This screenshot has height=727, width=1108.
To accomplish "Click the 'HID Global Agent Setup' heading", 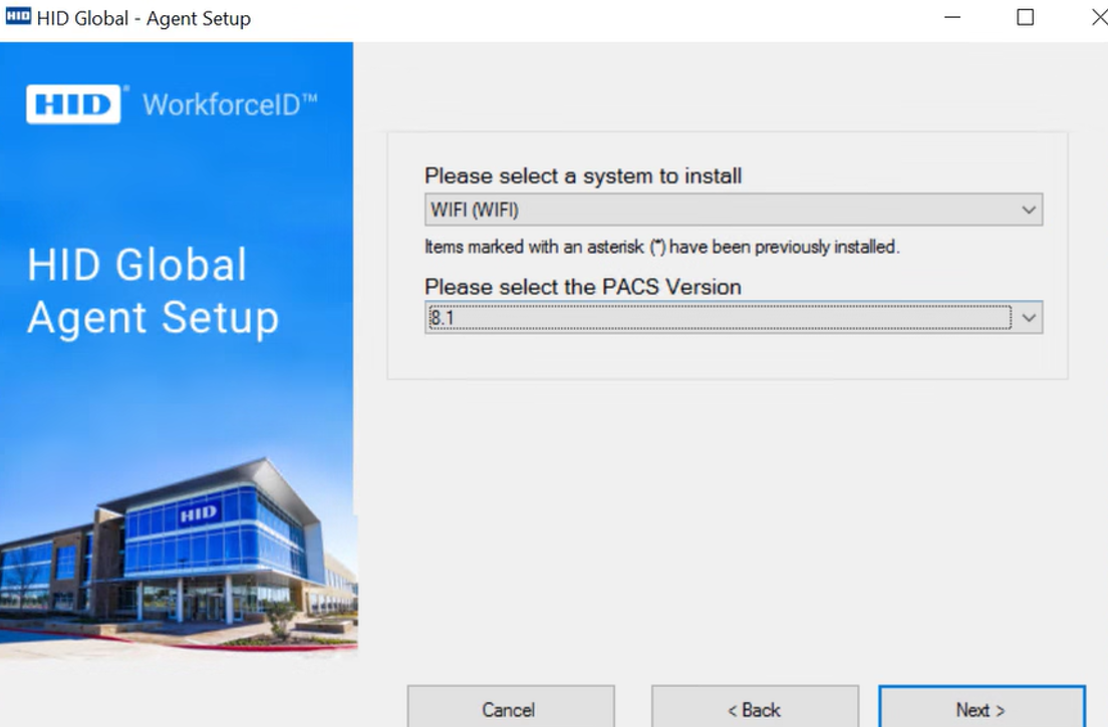I will 153,291.
